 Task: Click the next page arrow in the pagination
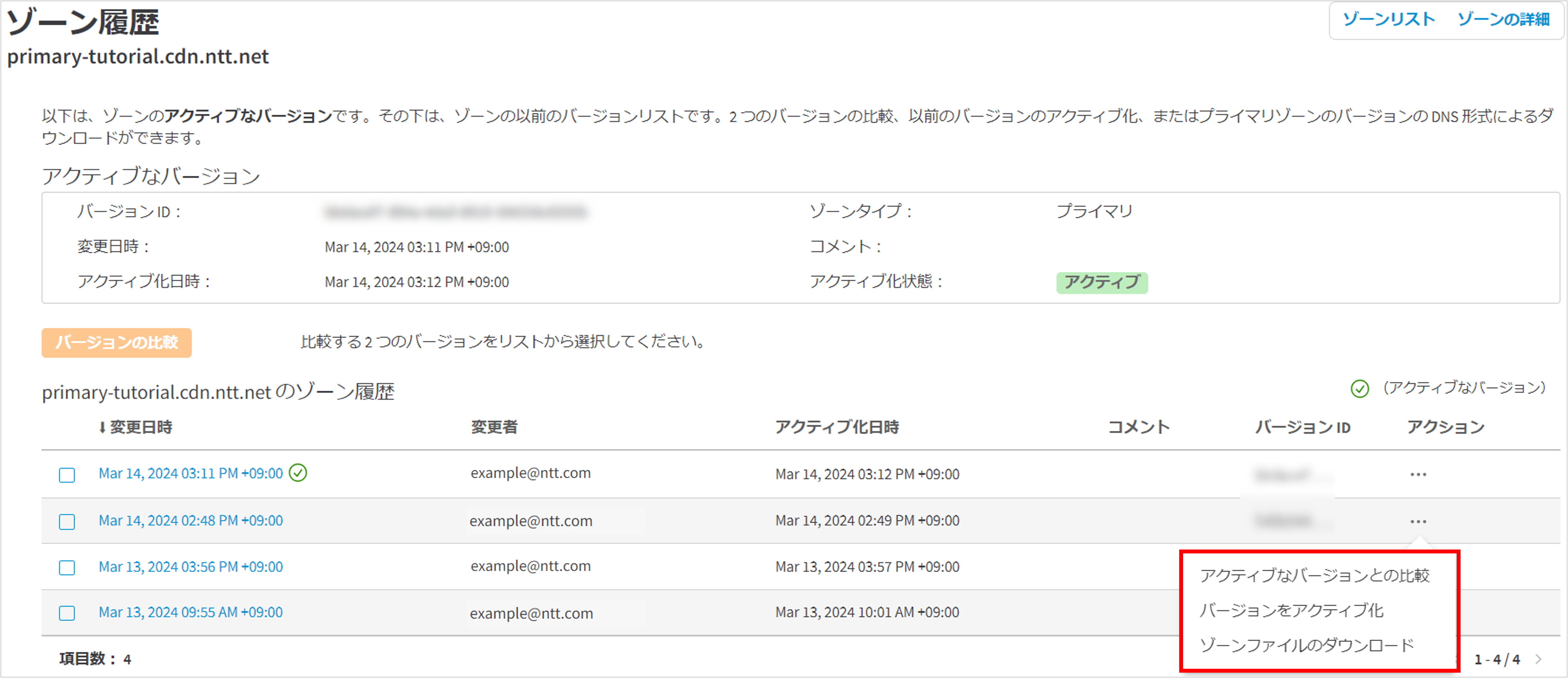tap(1539, 659)
